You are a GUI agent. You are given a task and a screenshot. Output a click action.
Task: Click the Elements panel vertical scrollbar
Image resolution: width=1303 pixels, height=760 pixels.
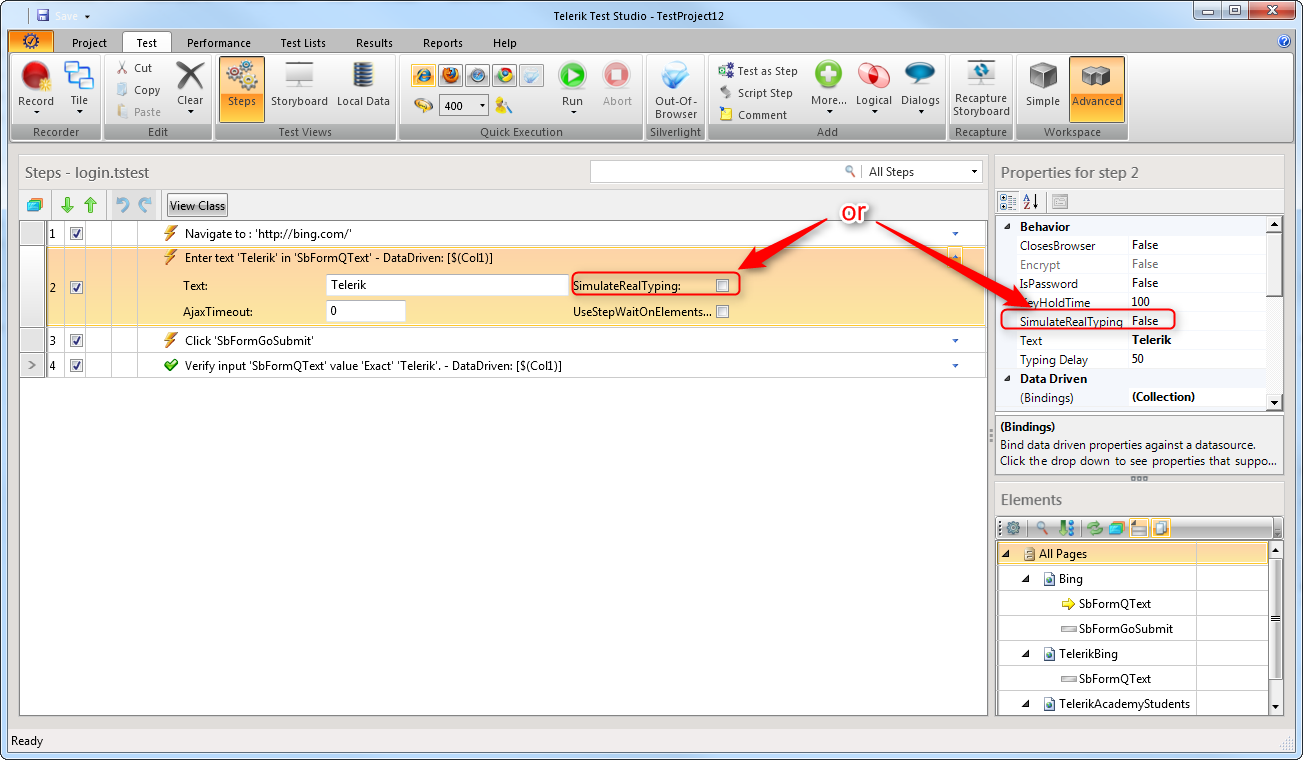[1275, 628]
